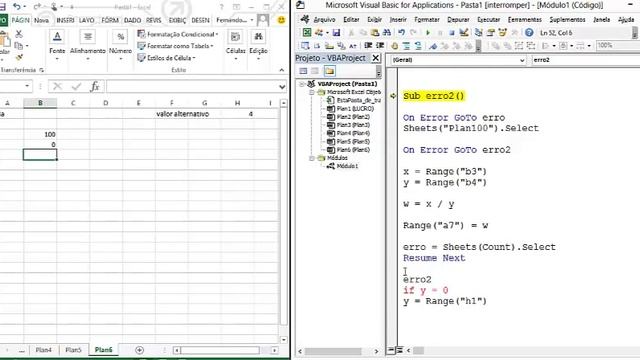Run the macro with the green play icon

[x=428, y=33]
